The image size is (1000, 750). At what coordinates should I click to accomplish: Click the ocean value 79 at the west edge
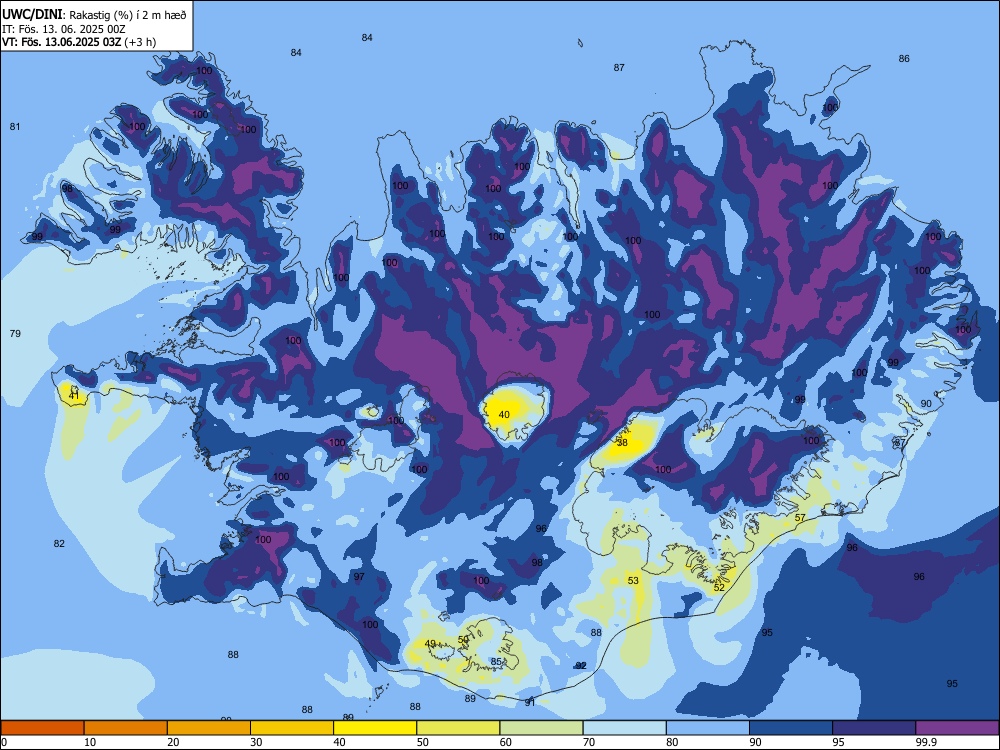15,334
